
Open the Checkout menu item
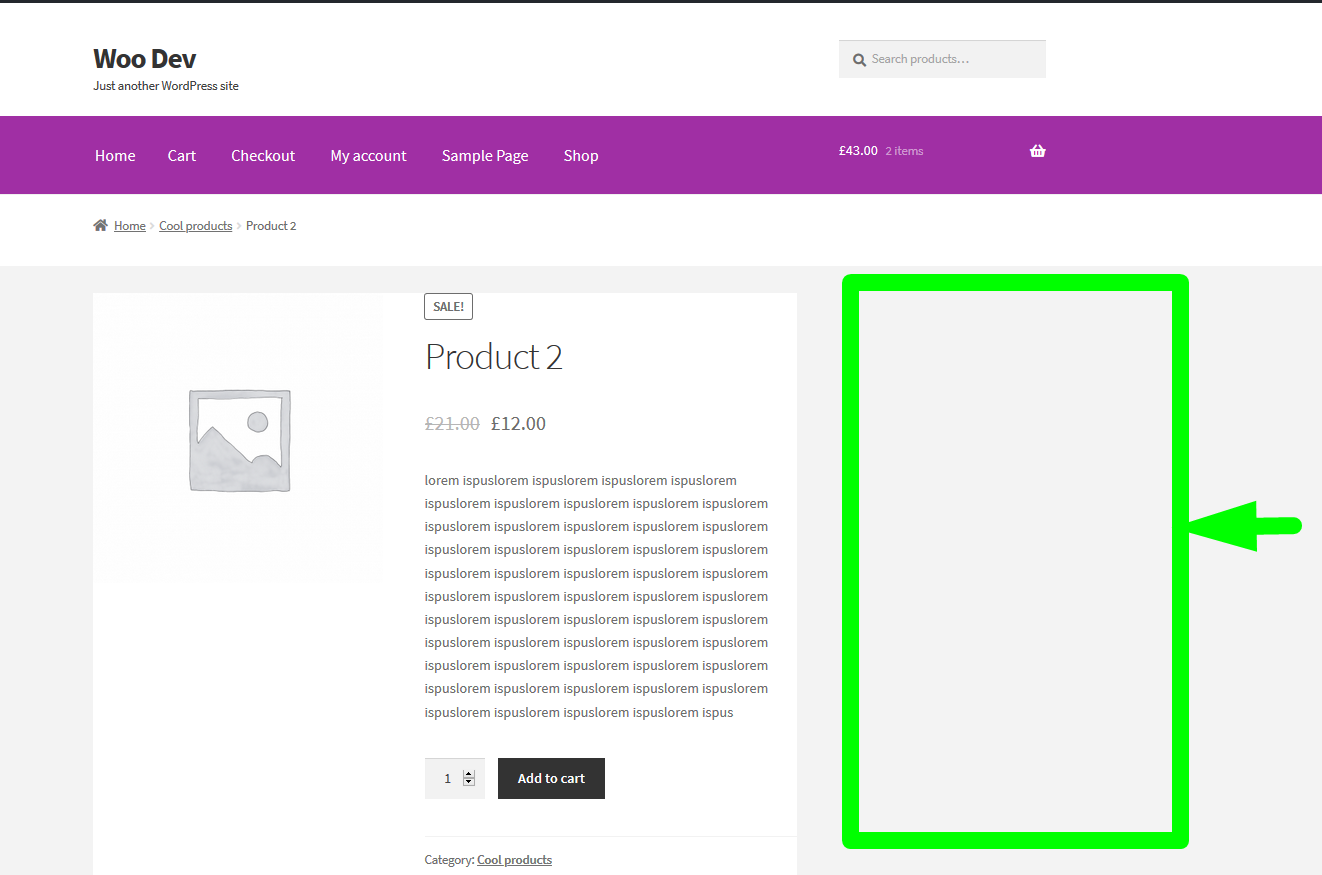coord(263,156)
